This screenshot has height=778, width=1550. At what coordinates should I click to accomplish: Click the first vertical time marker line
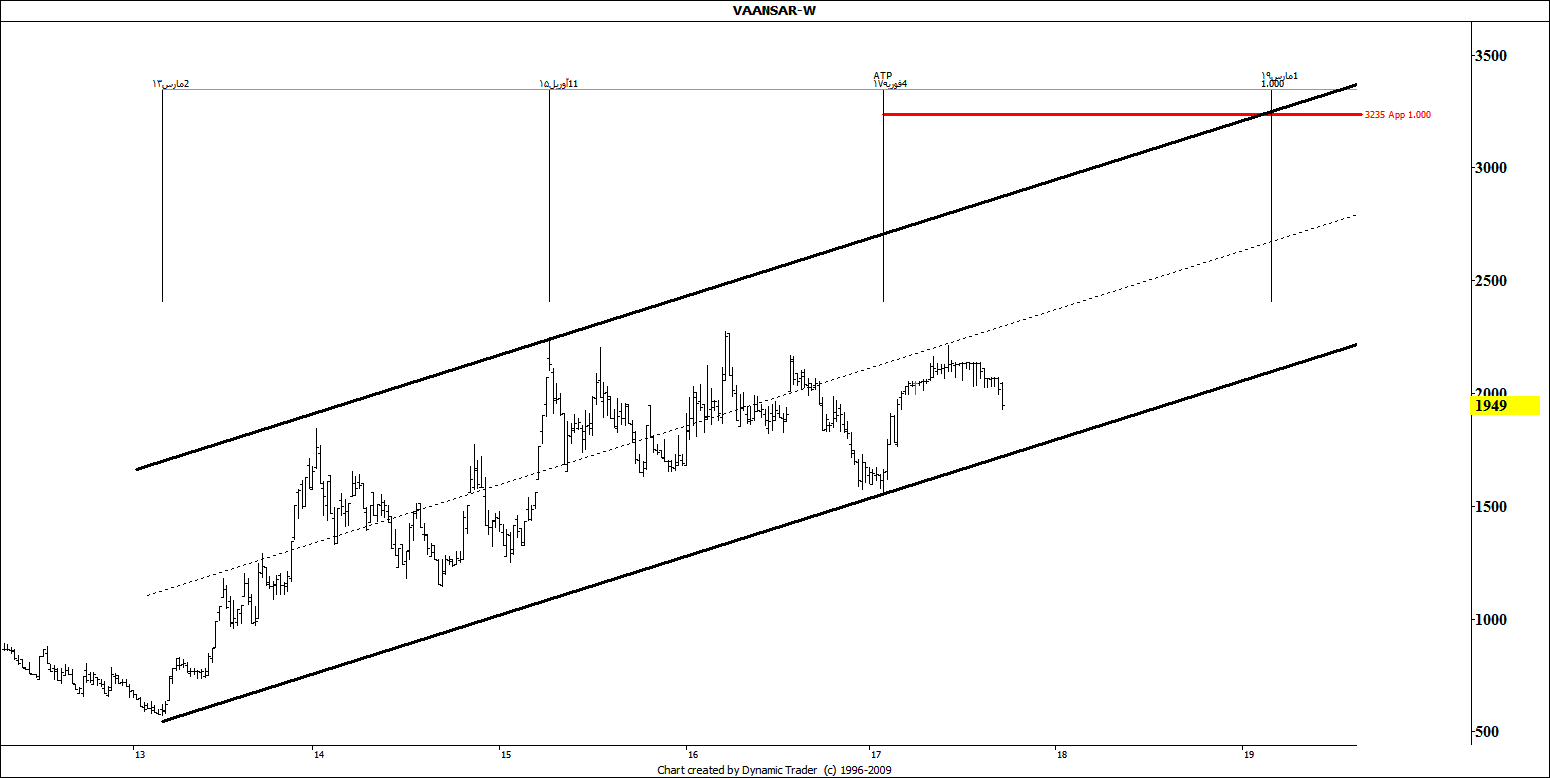(162, 200)
